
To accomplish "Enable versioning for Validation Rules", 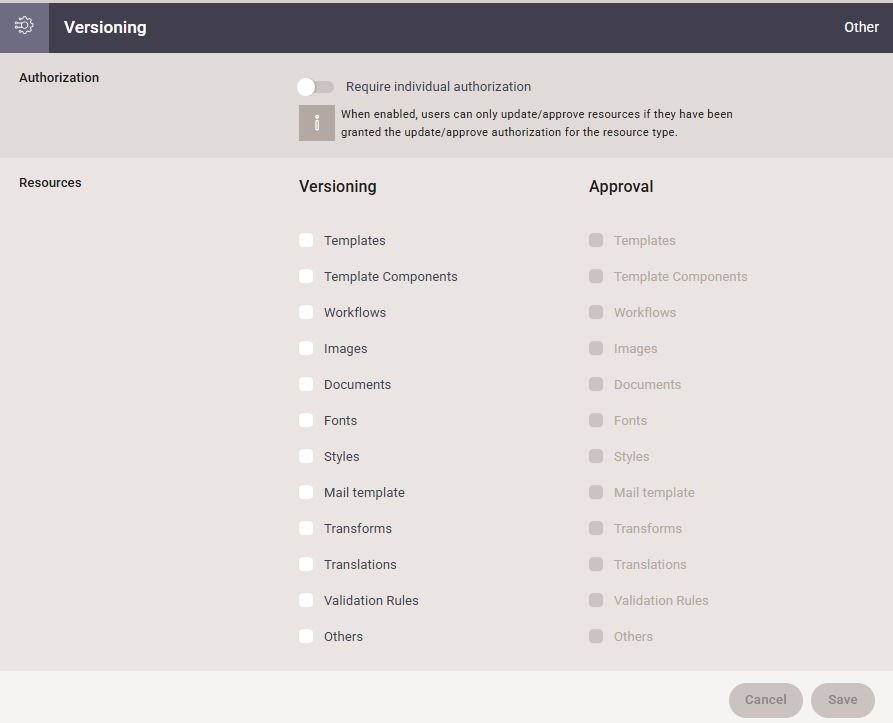I will [x=306, y=601].
